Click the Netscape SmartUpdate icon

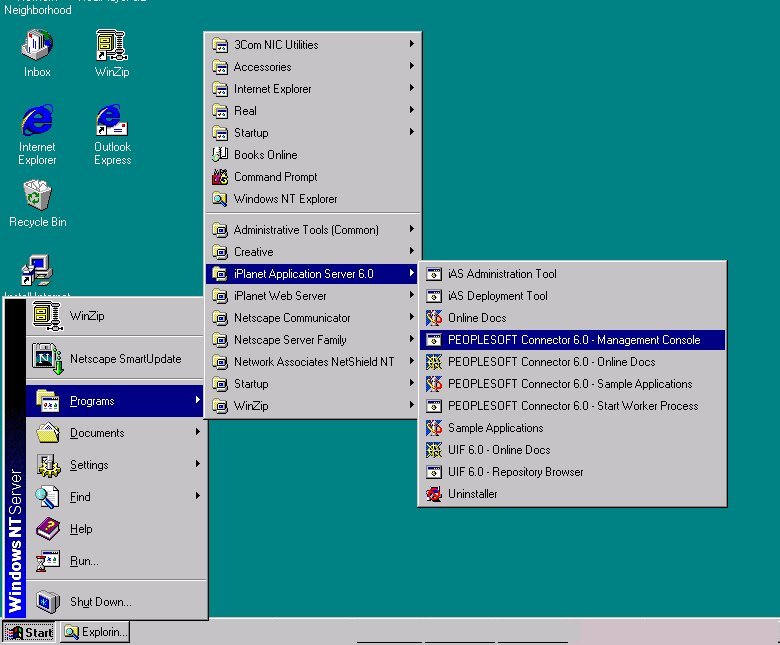tap(47, 359)
